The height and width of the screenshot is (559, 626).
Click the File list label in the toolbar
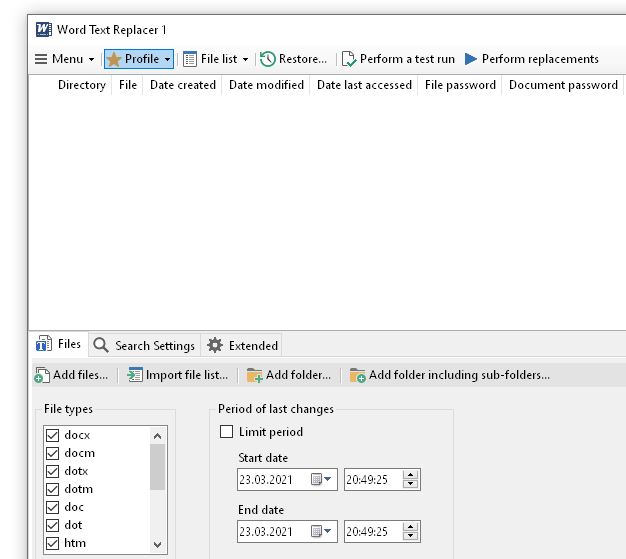(x=219, y=59)
